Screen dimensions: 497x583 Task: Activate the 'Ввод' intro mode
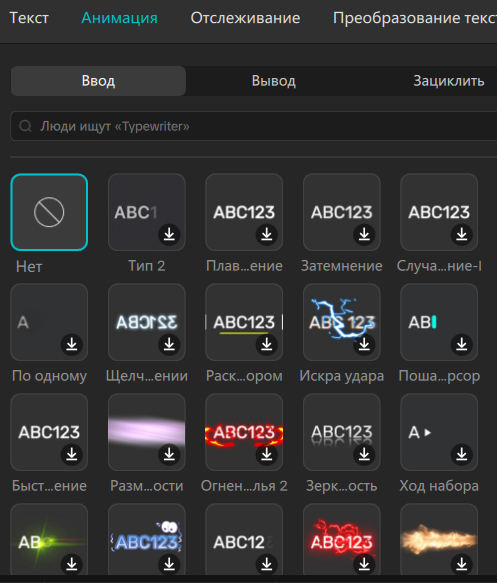(98, 81)
